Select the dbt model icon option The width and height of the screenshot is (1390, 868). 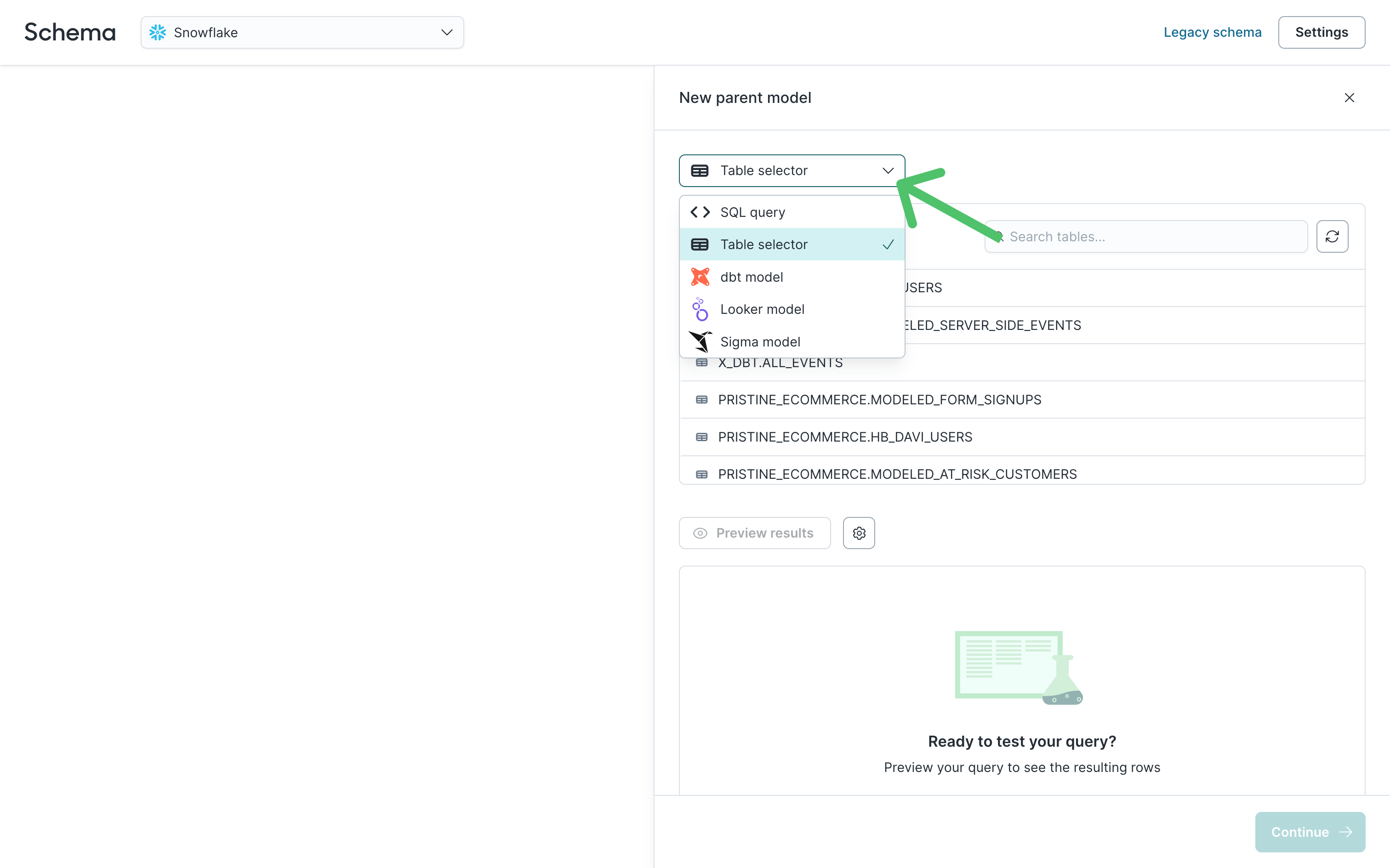(x=701, y=277)
